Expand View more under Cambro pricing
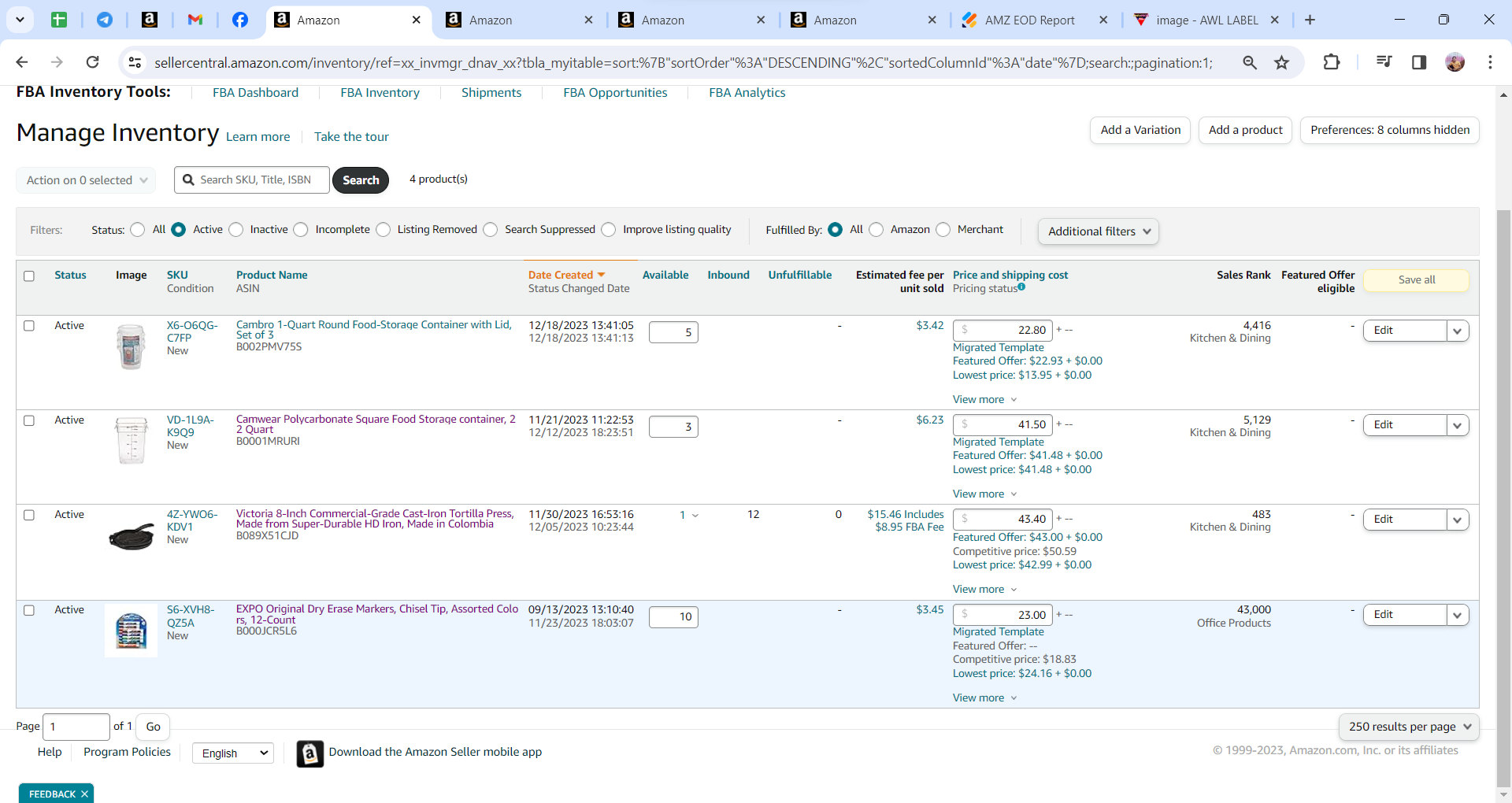This screenshot has height=803, width=1512. (984, 399)
